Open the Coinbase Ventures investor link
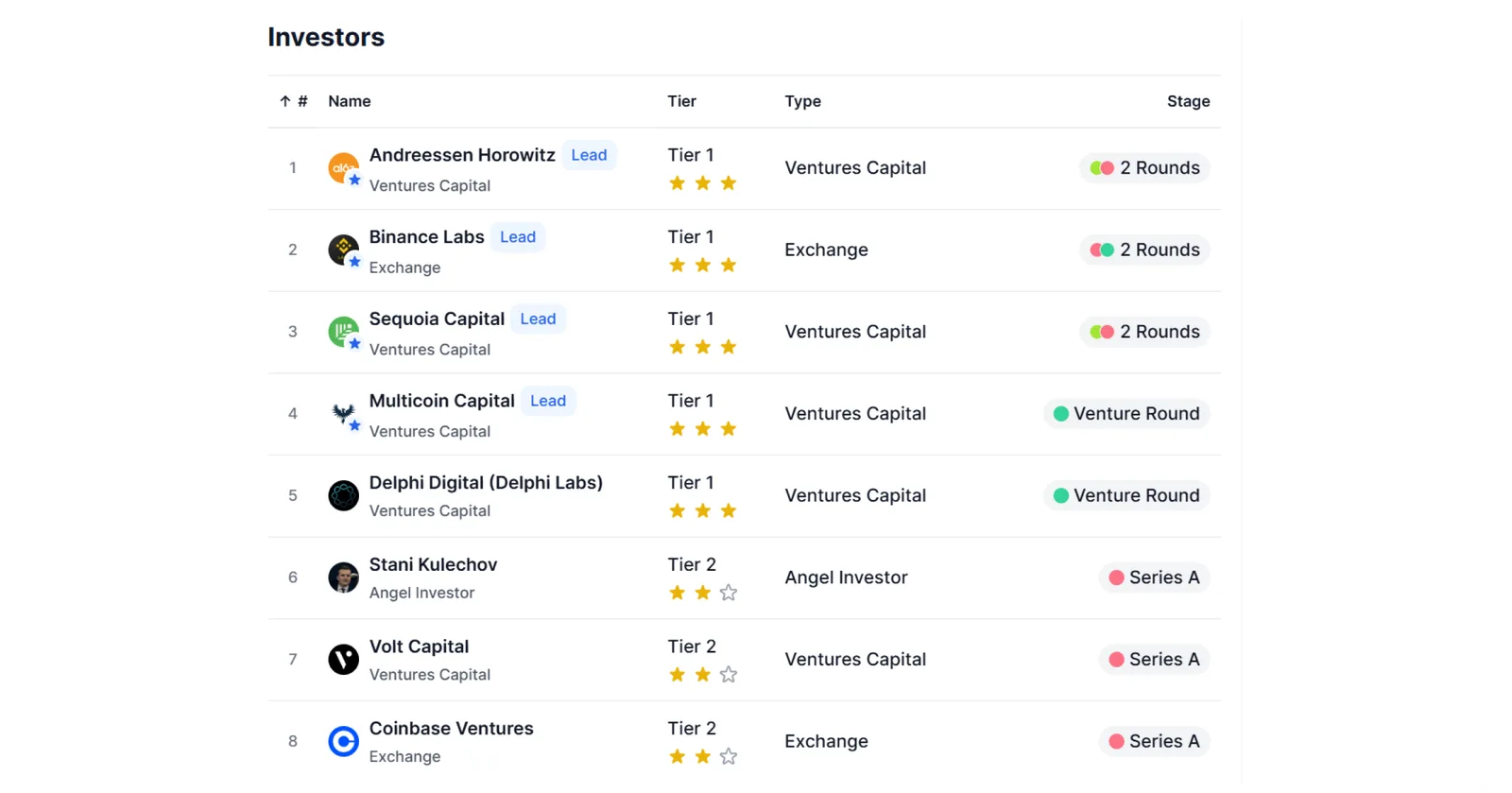 (452, 729)
